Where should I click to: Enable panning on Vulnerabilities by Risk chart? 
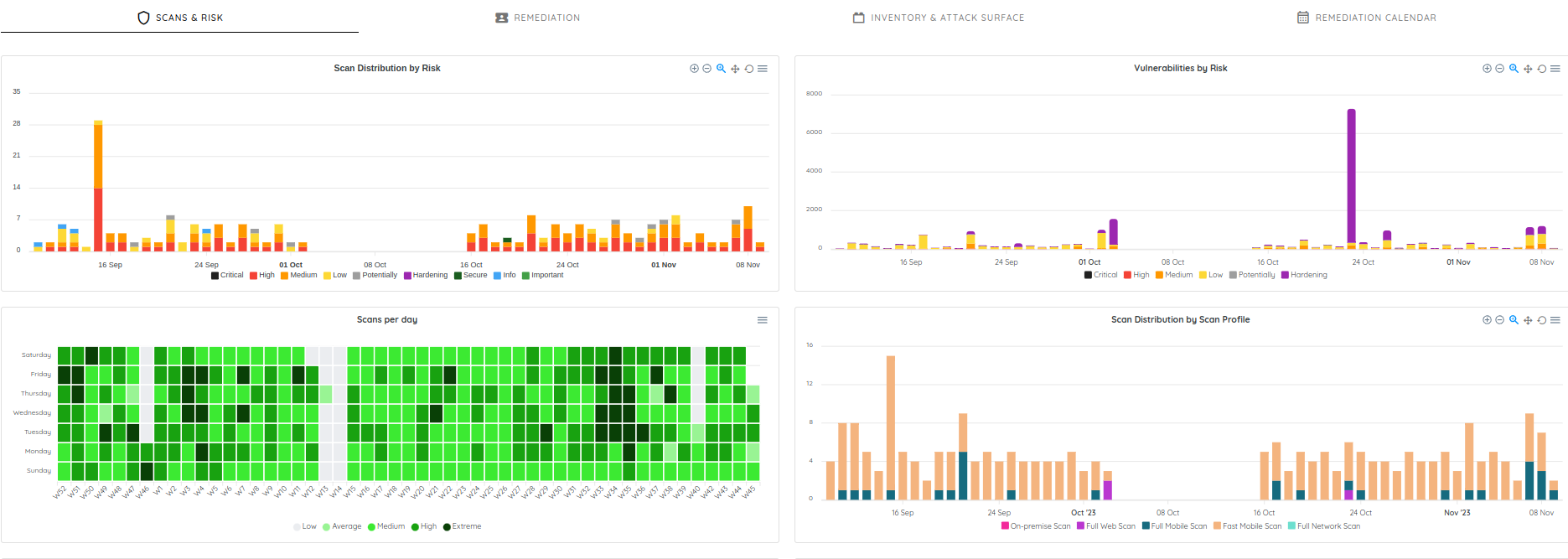coord(1528,69)
